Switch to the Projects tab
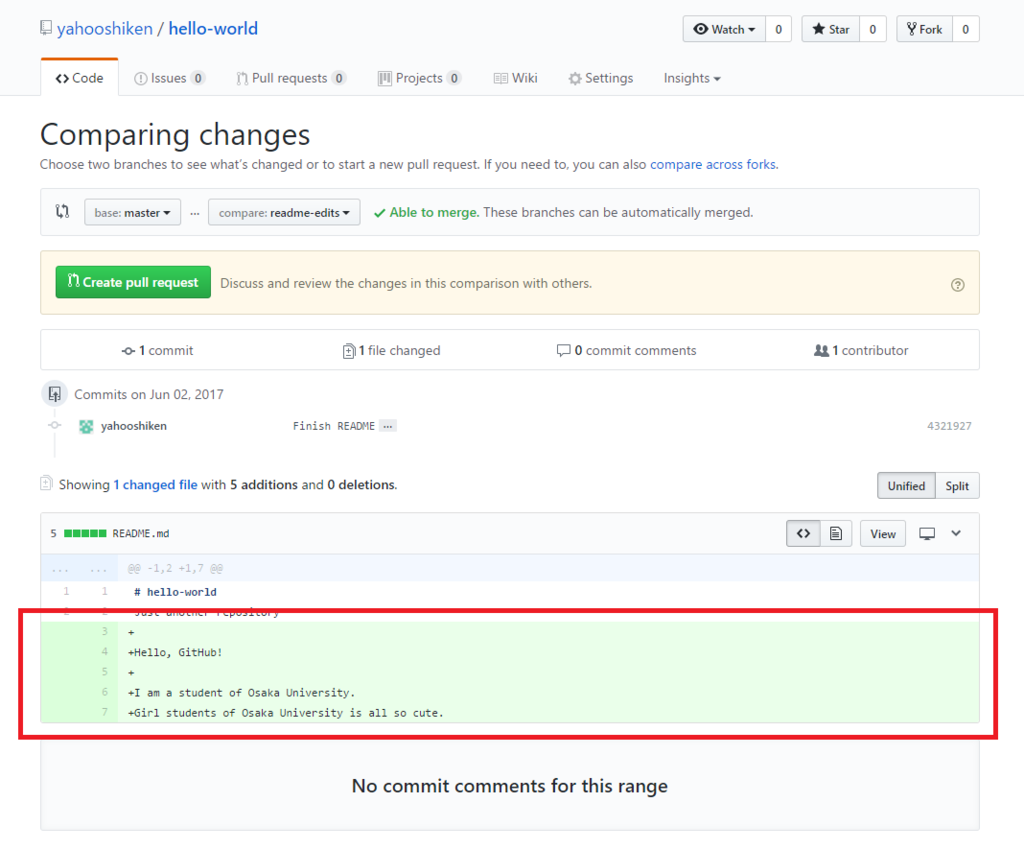This screenshot has height=849, width=1024. pyautogui.click(x=420, y=78)
